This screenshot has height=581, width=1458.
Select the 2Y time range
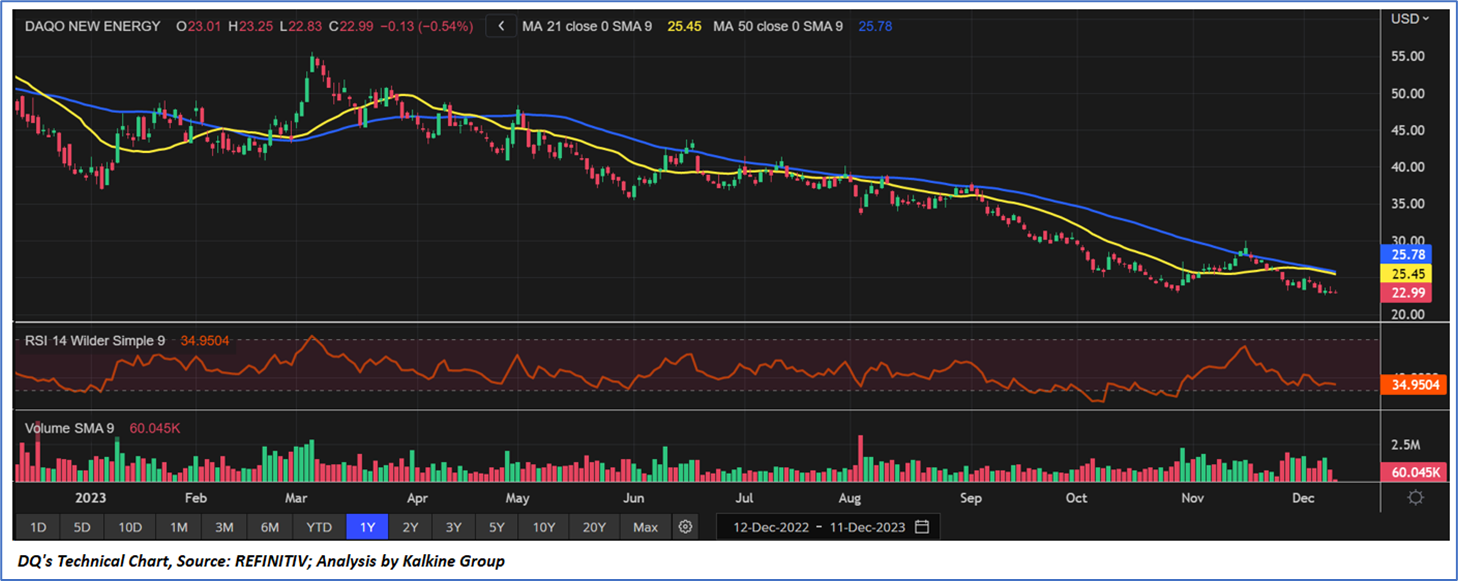point(410,527)
